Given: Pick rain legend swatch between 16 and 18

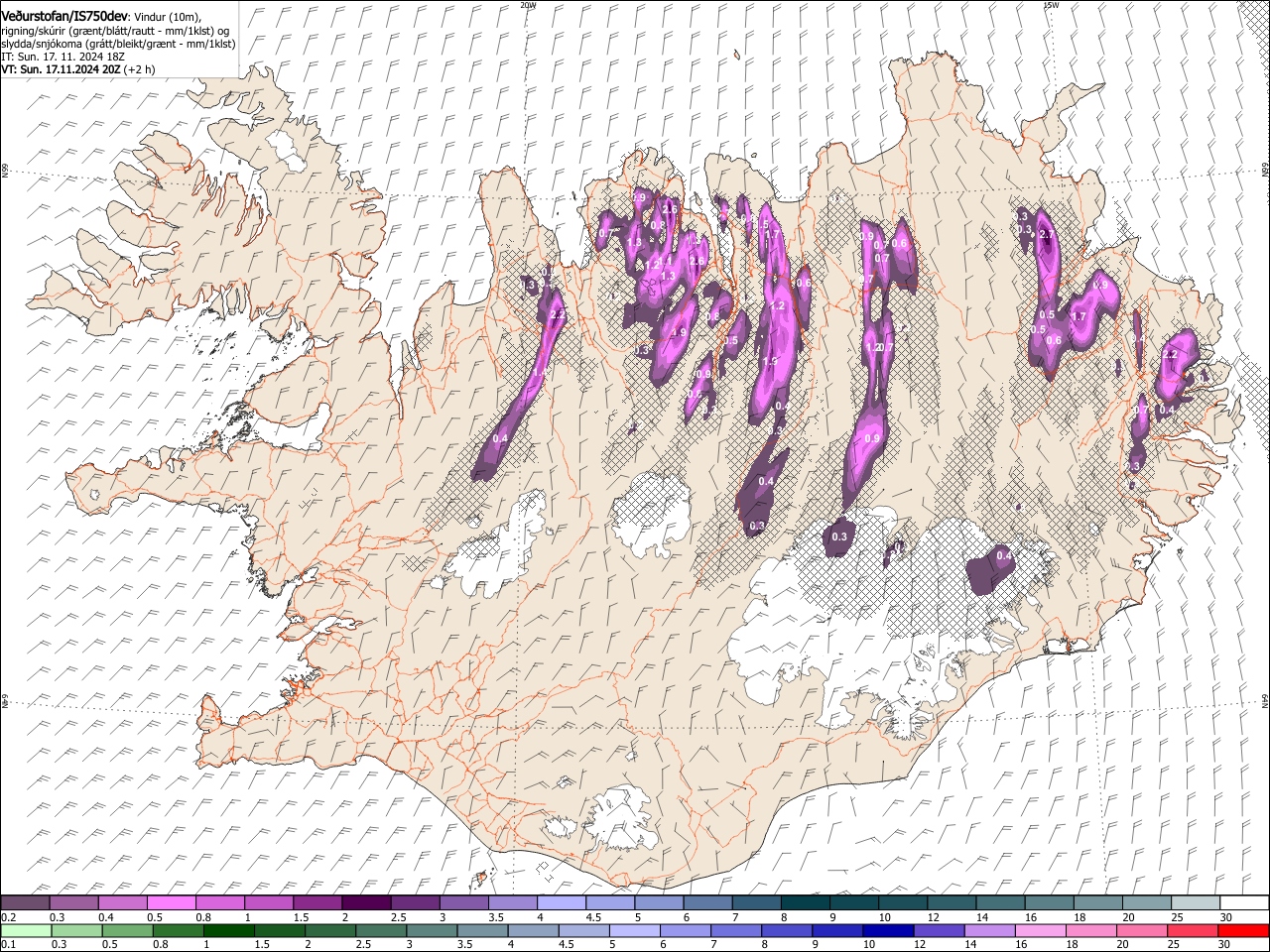Looking at the screenshot, I should coord(1041,930).
